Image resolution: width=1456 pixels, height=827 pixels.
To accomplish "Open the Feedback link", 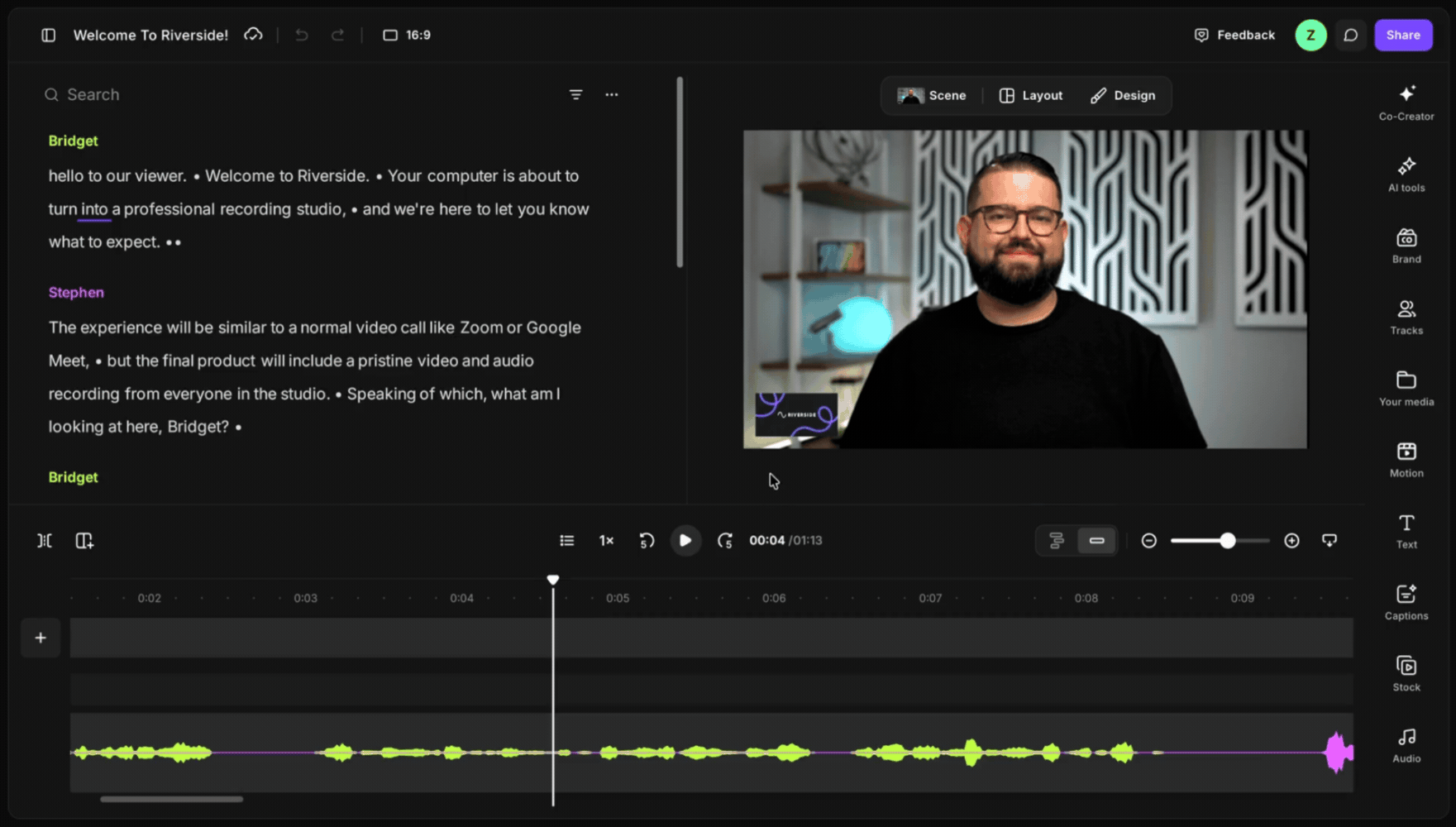I will click(1234, 35).
